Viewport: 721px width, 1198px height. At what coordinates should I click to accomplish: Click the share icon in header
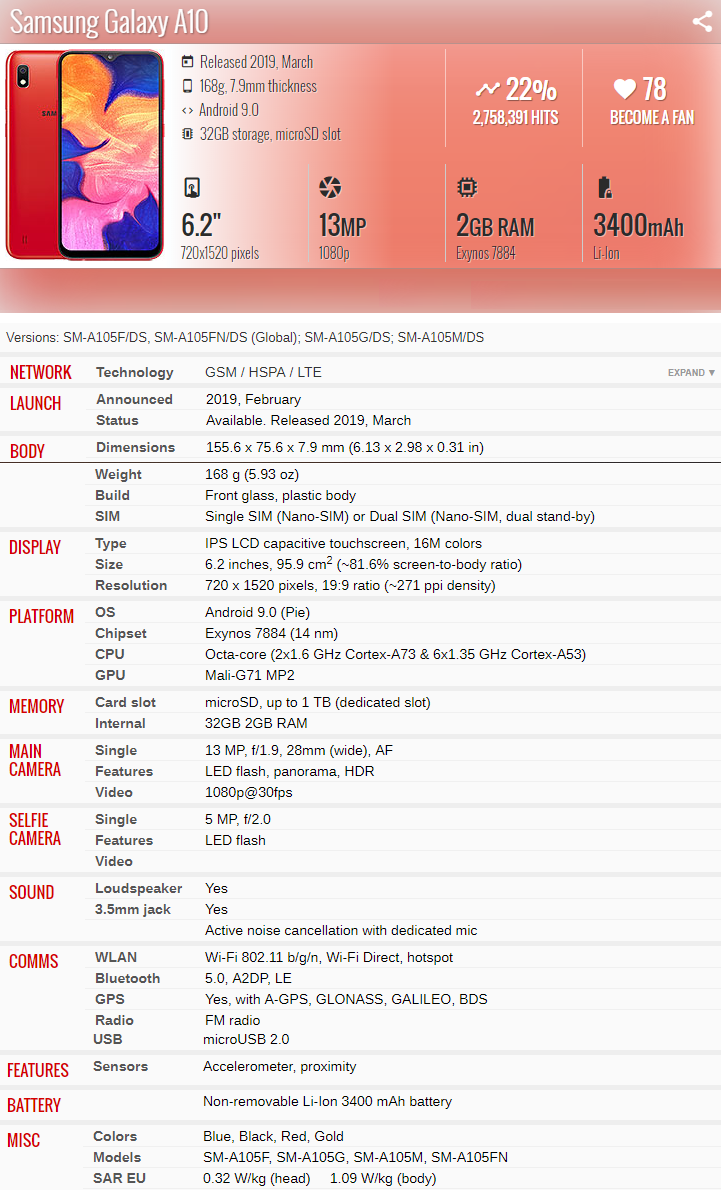coord(702,21)
